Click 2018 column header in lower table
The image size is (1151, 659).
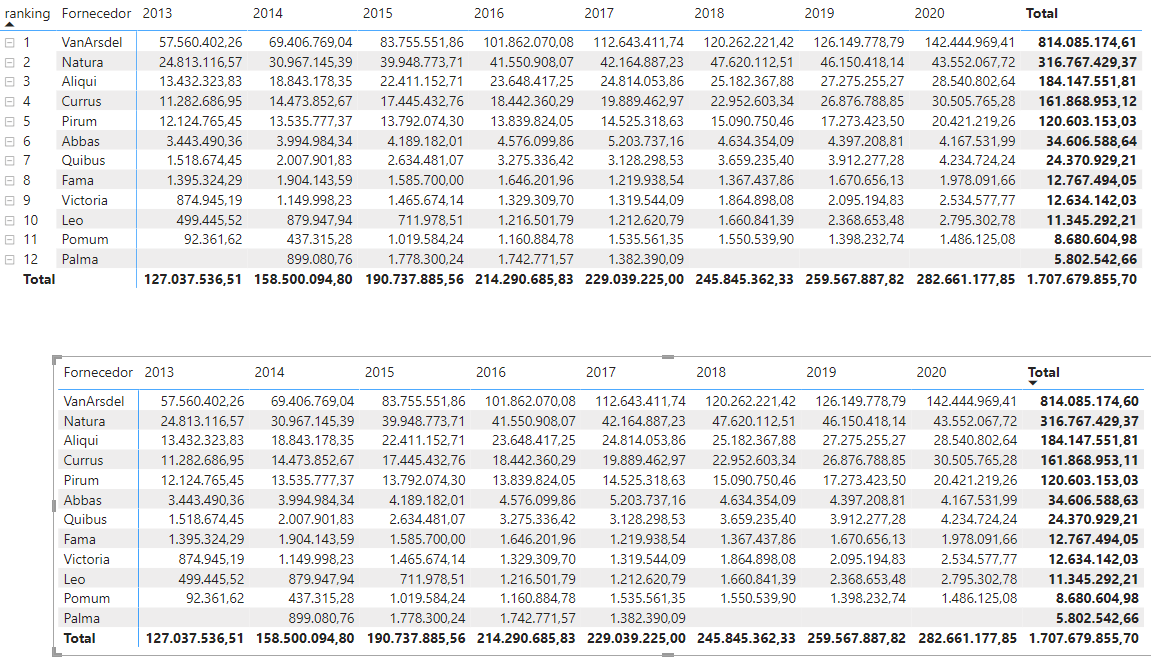point(711,372)
